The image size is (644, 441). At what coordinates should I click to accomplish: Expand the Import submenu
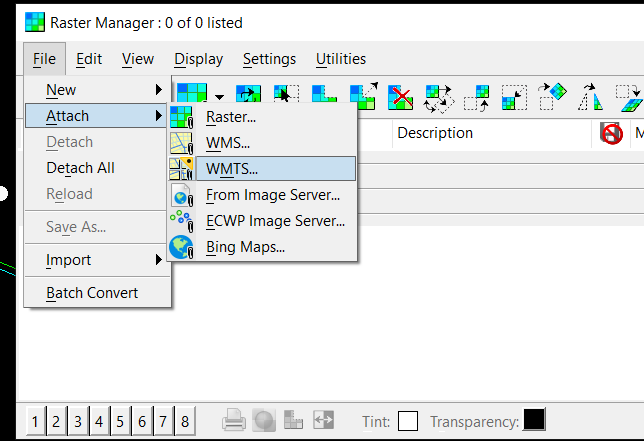pos(97,260)
